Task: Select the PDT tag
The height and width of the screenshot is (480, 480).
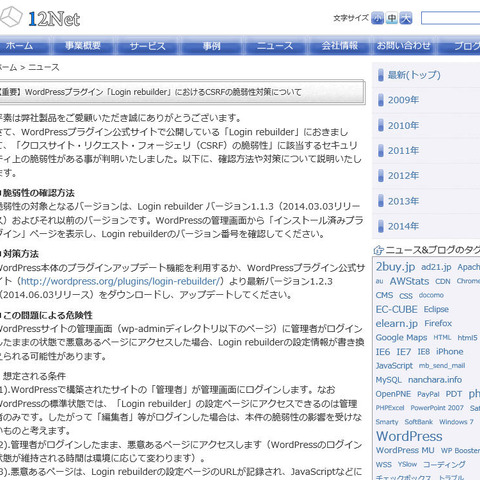Action: tap(454, 394)
